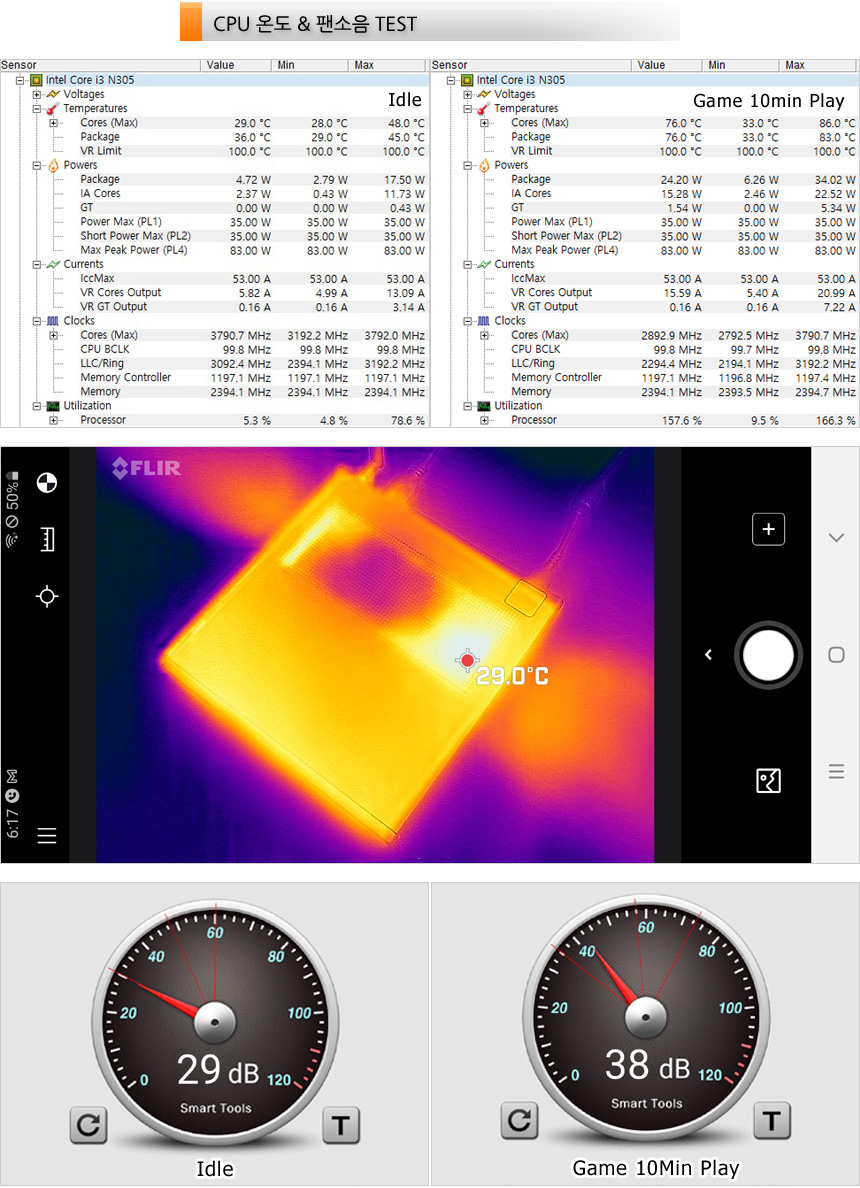Tap the plus icon in FLIR camera
The image size is (860, 1188).
[768, 530]
